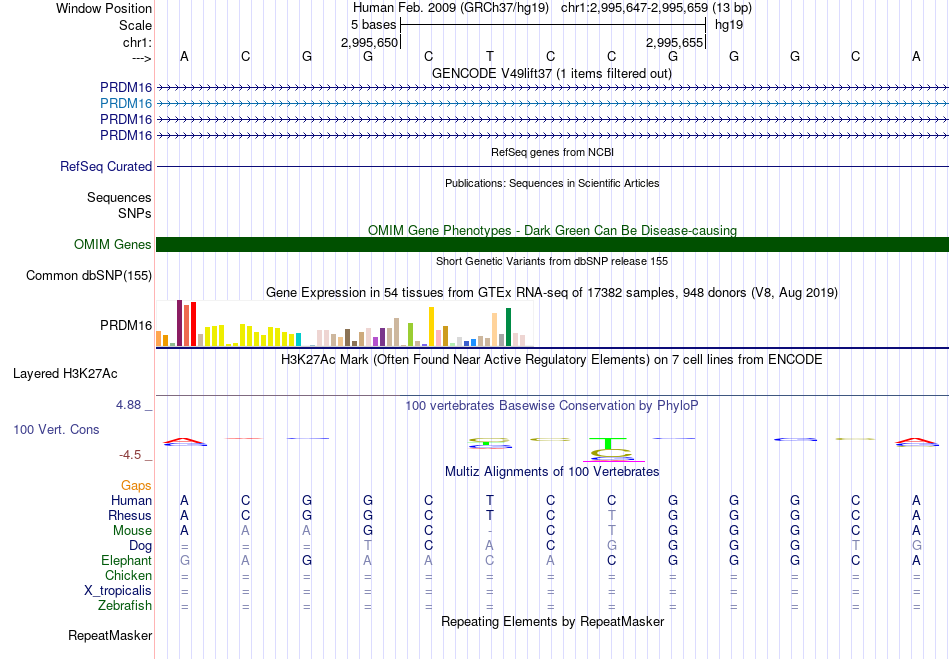
Task: Click the light blue PRDM16 transcript line
Action: pyautogui.click(x=552, y=104)
